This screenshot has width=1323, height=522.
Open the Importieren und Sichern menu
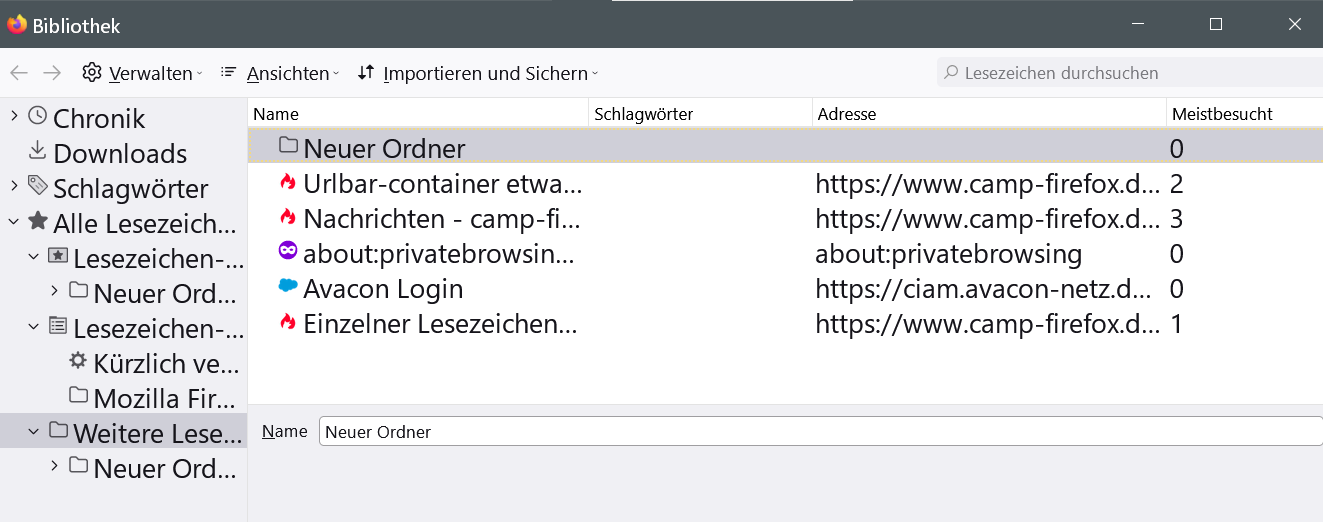(478, 73)
